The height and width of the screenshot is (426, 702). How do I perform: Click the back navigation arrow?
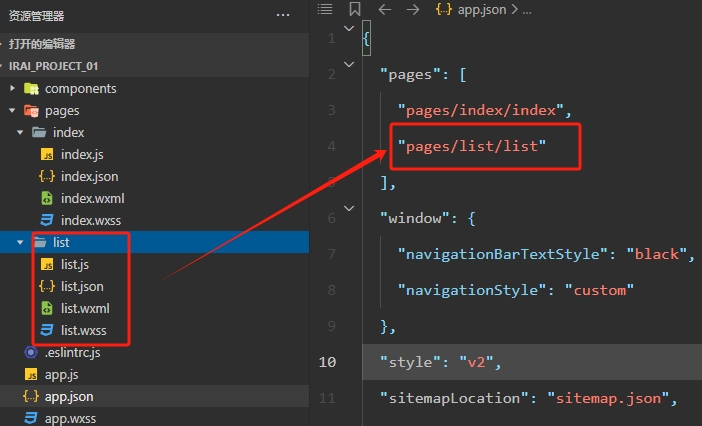(x=384, y=9)
